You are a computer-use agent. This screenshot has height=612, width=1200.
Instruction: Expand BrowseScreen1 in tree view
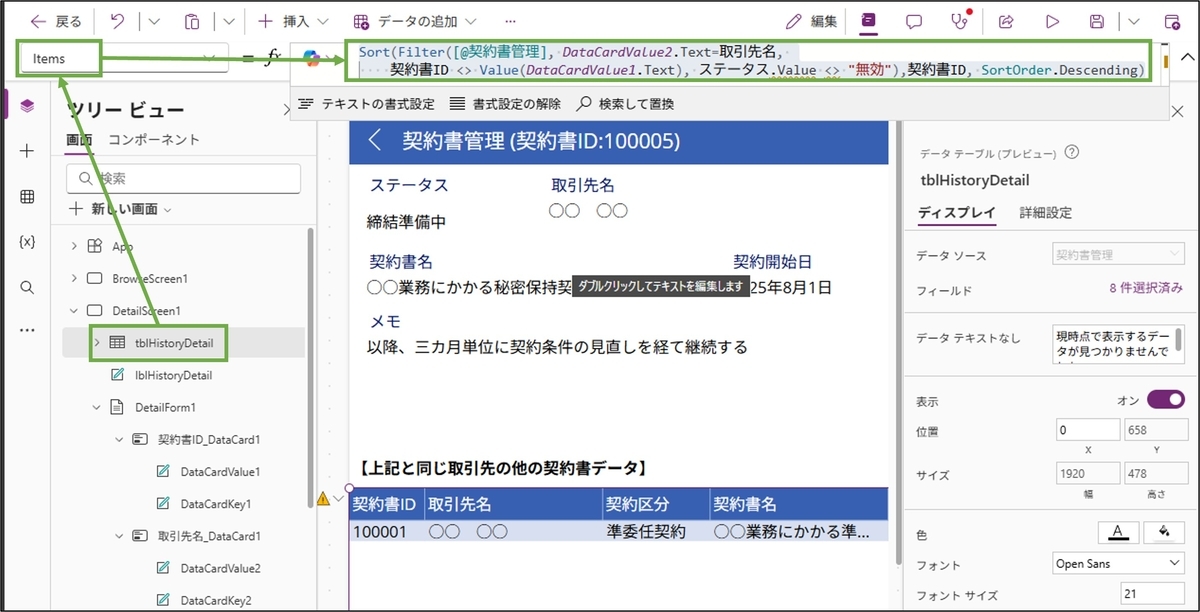point(74,278)
